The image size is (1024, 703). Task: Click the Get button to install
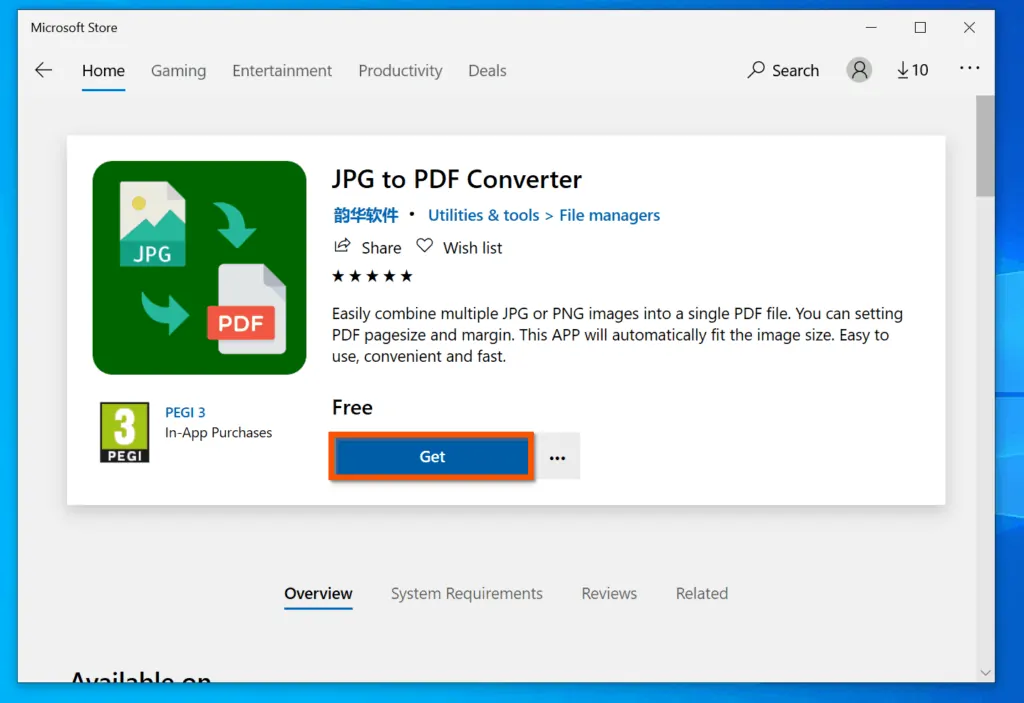[x=431, y=456]
